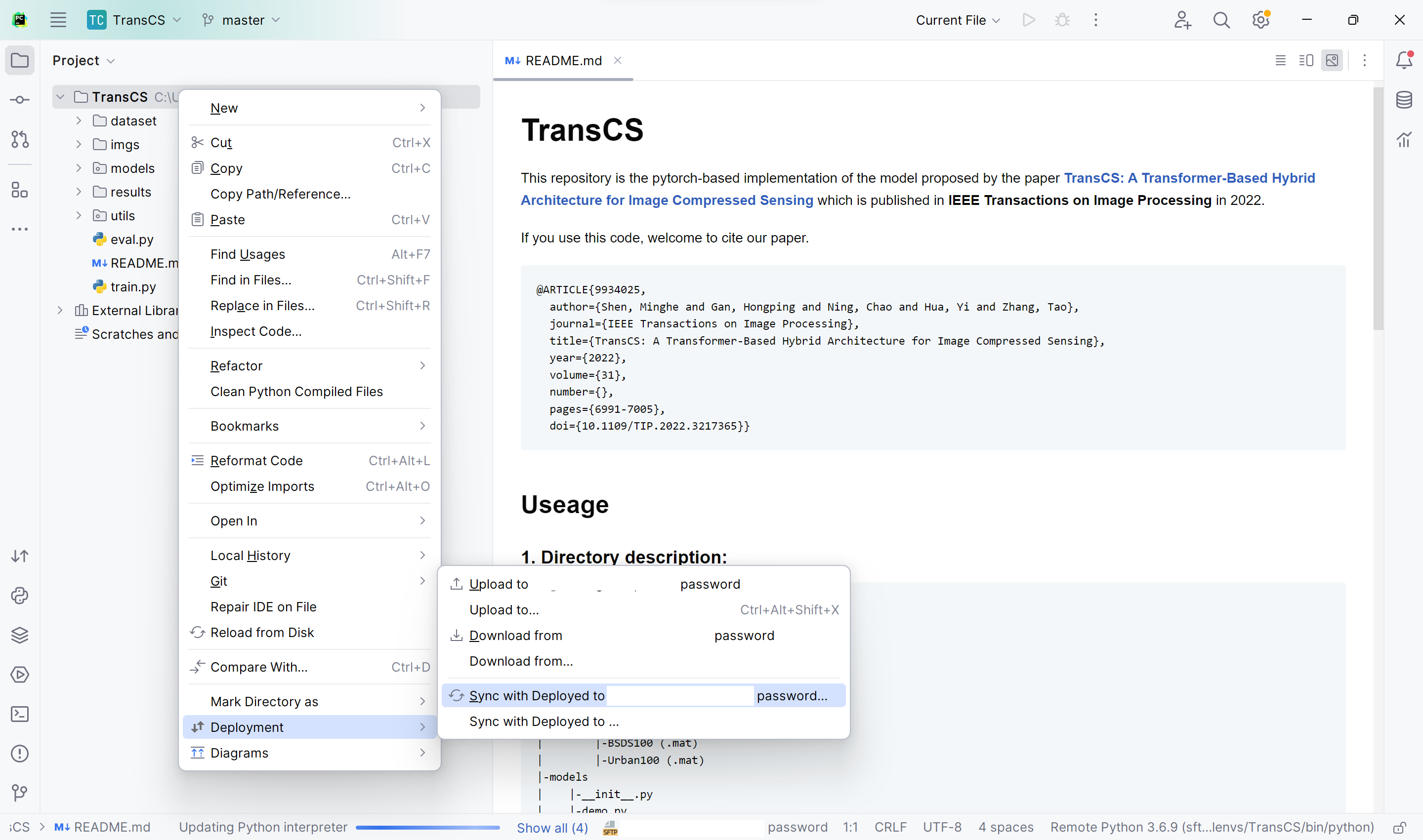Click the editor vertical scrollbar thumb
Viewport: 1423px width, 840px height.
[x=1378, y=208]
